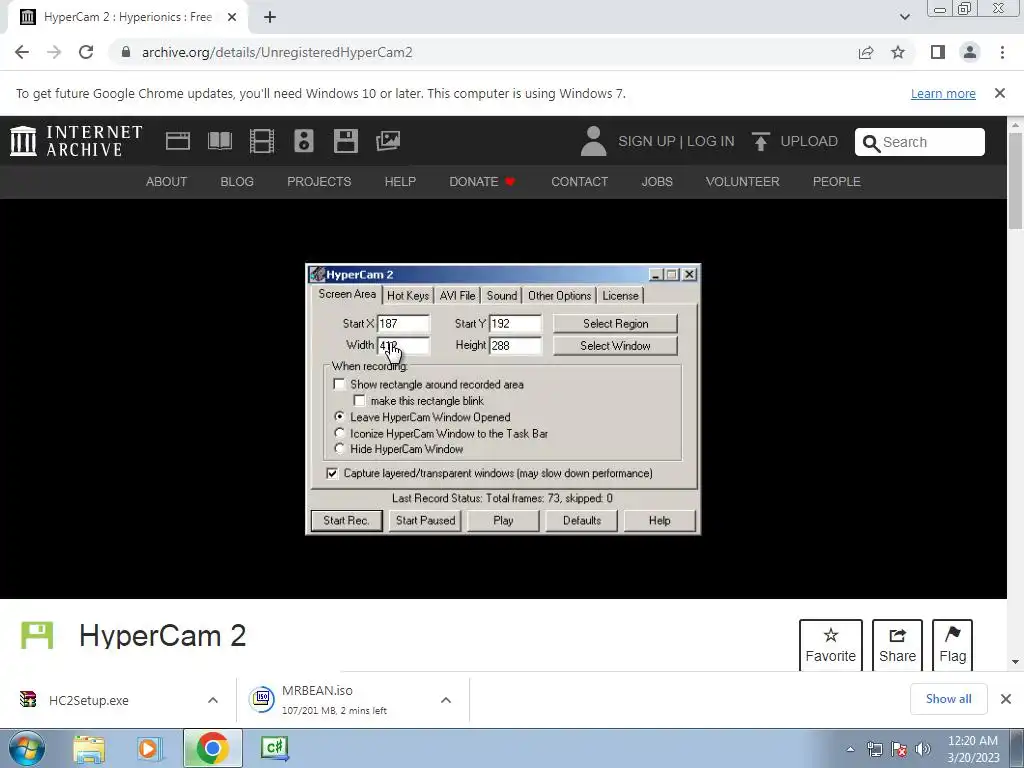Open the Chrome profile avatar
Viewport: 1024px width, 768px height.
click(x=970, y=52)
